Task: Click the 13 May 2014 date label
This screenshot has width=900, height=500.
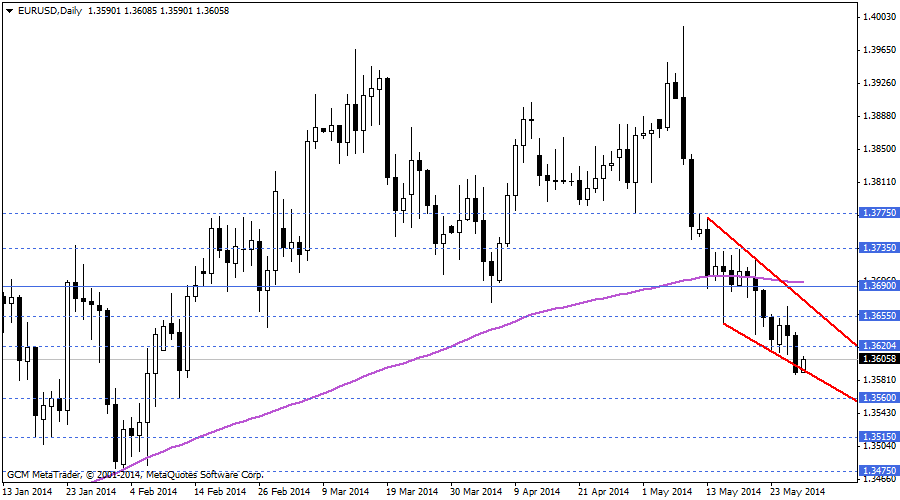Action: point(733,492)
